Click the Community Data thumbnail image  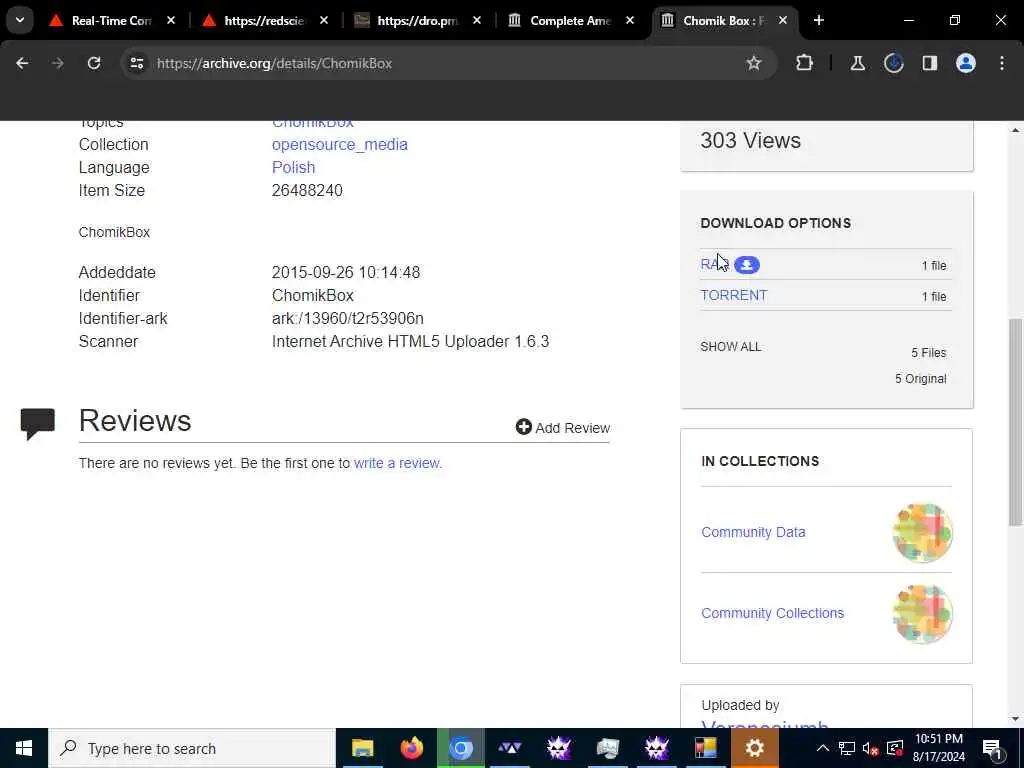click(x=922, y=533)
